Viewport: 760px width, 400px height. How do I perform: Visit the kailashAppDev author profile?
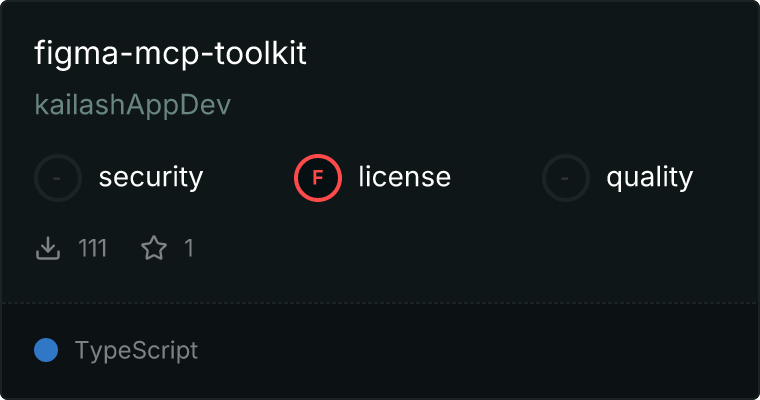point(133,105)
